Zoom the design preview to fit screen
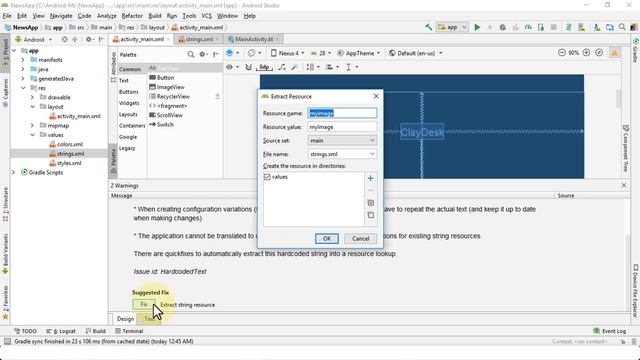 599,53
